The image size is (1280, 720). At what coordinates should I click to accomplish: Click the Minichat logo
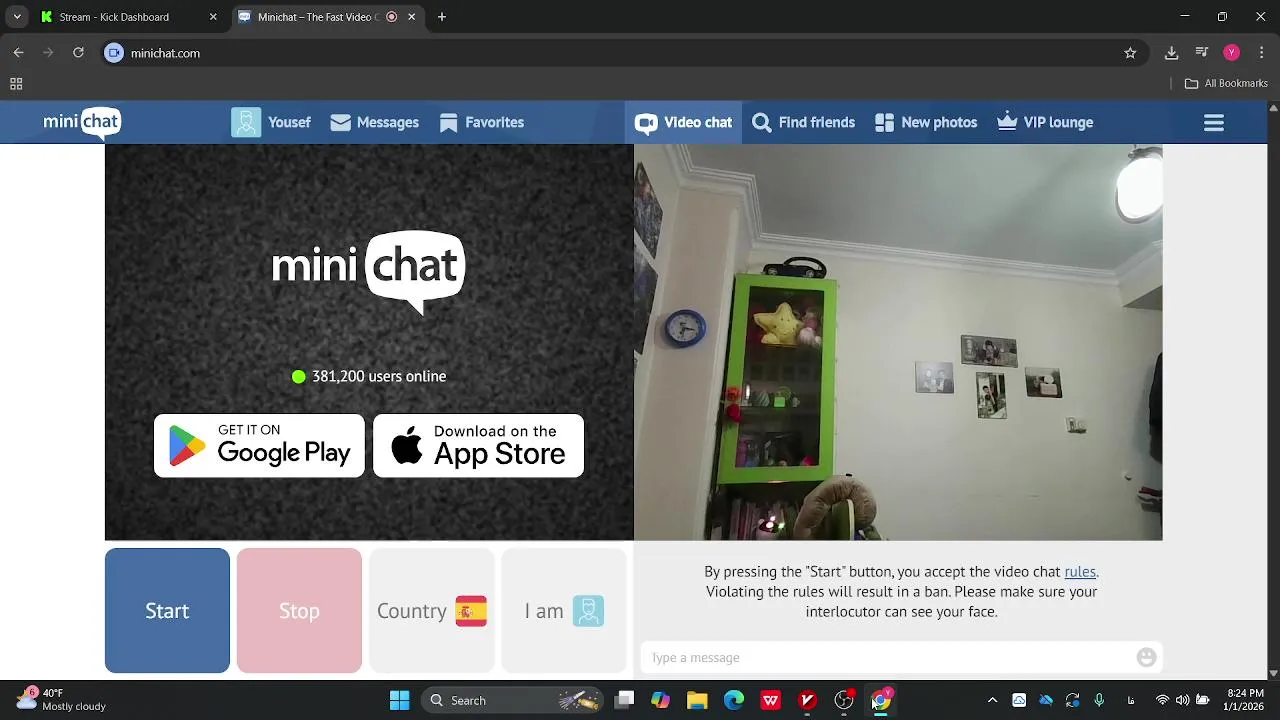coord(82,122)
